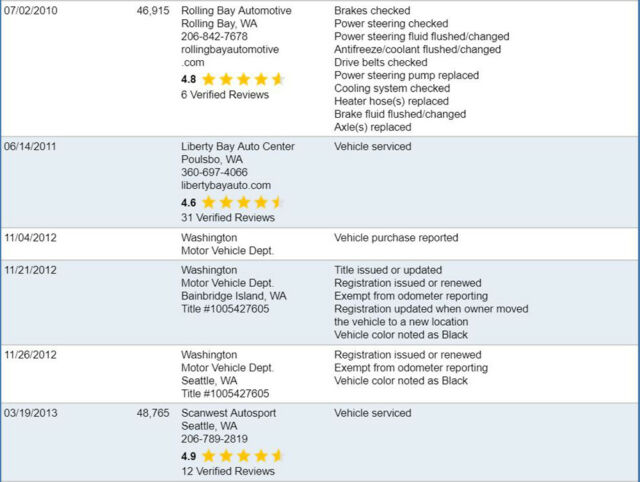Click the Vehicle purchase reported entry
Screen dimensions: 640x482
point(396,238)
